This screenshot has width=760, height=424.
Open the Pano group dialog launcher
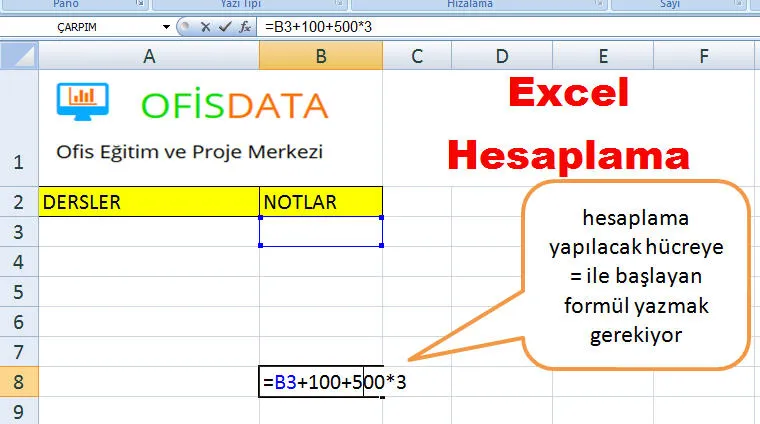[142, 5]
